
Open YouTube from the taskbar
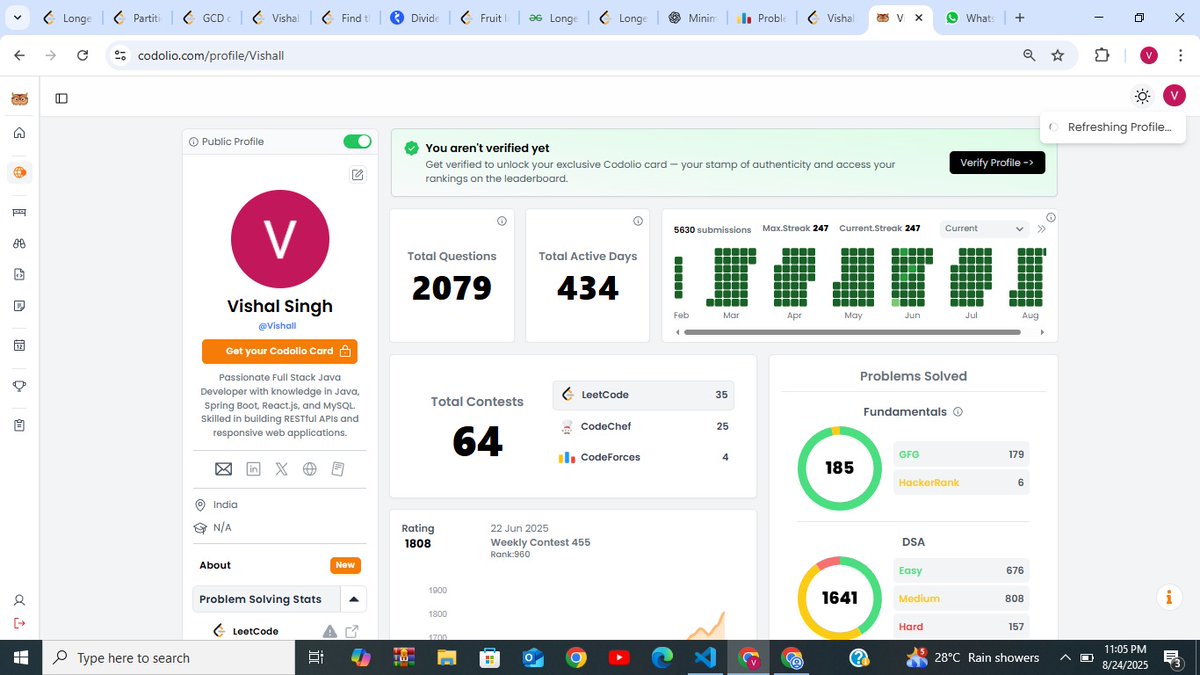coord(618,657)
